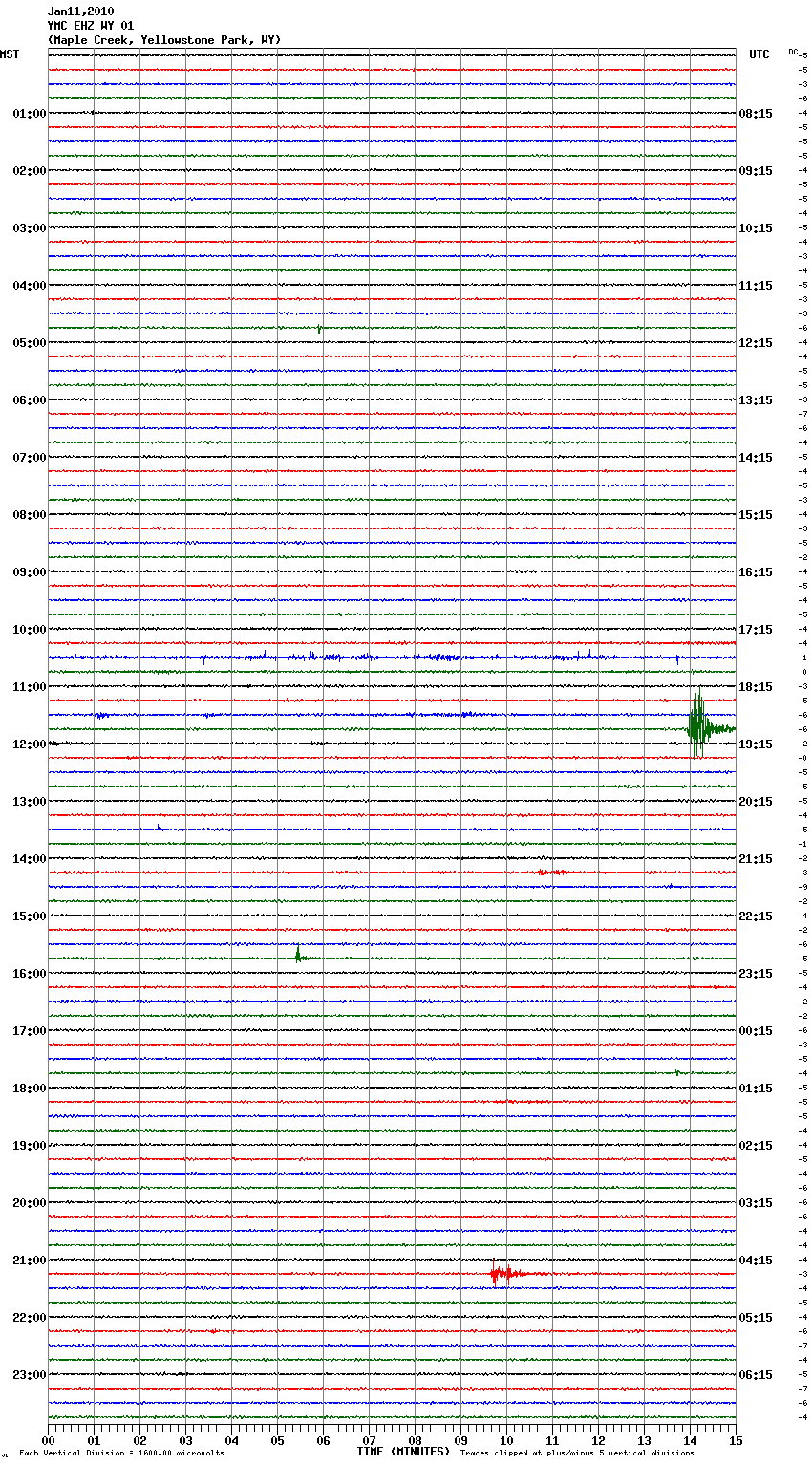Screen dimensions: 812x1466
Task: Select the 16:00 MST row label
Action: click(30, 974)
